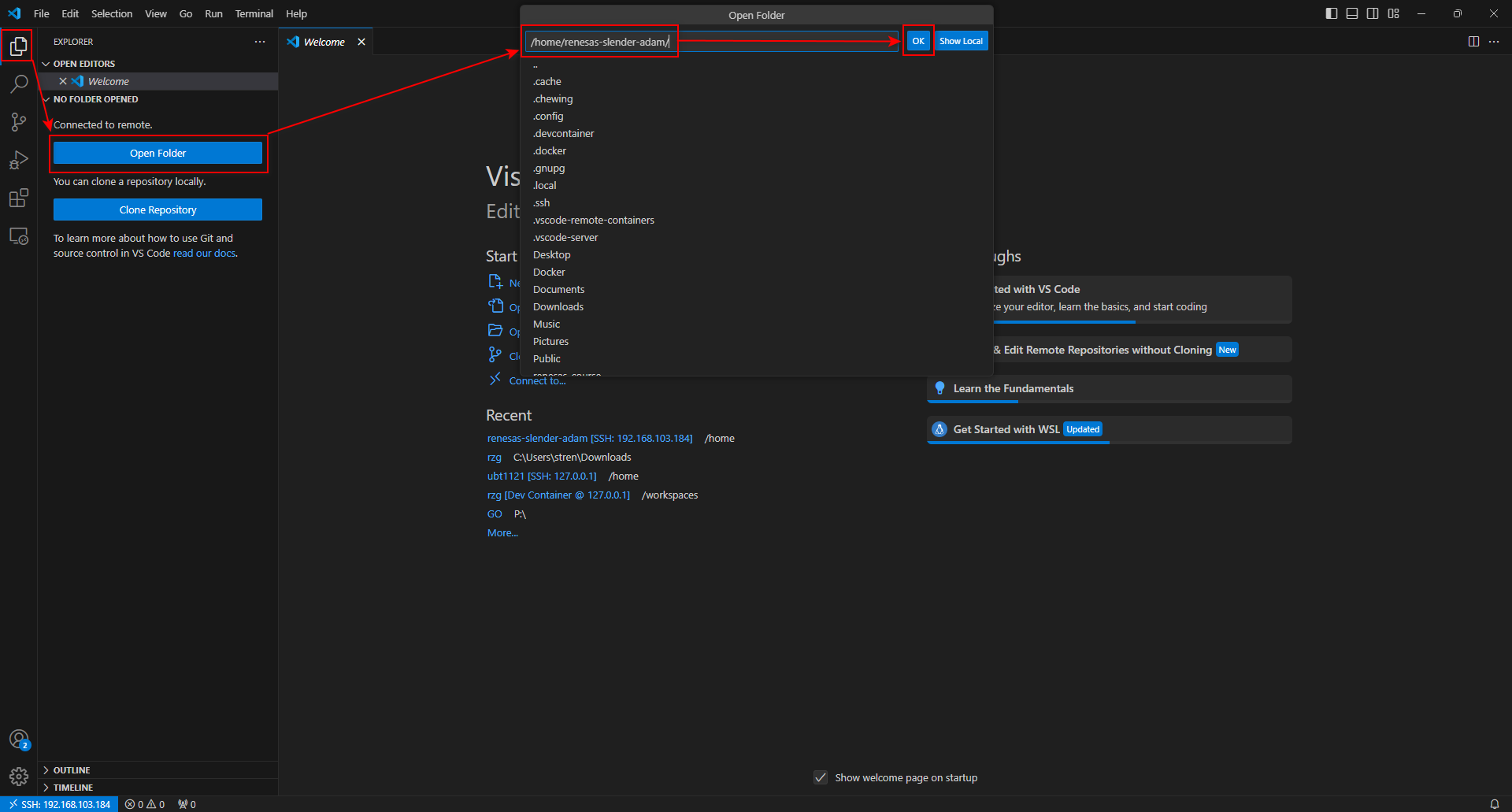This screenshot has height=812, width=1512.
Task: Expand the Timeline section
Action: 157,788
